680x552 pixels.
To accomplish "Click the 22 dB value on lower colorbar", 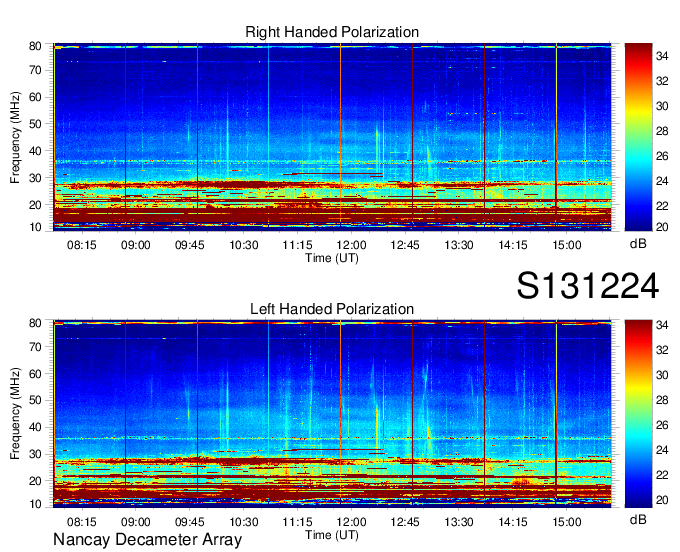I will click(662, 475).
